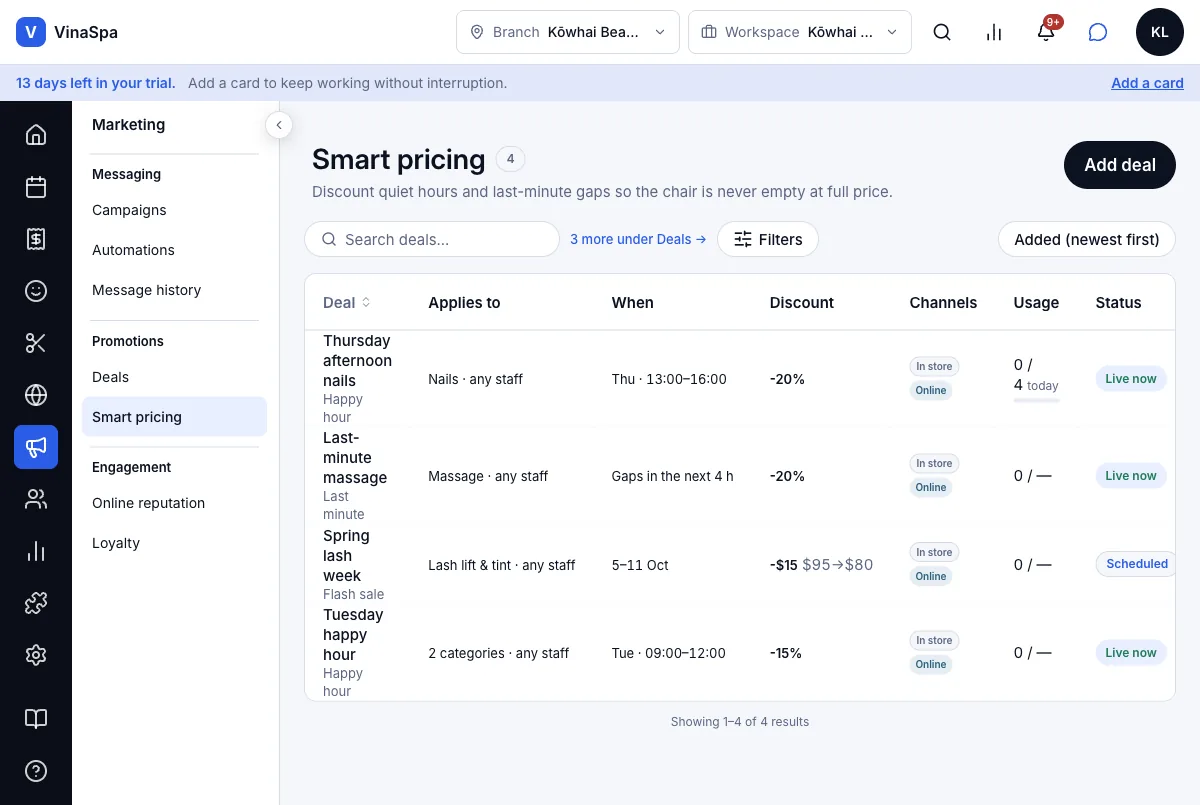Open the chat bubble icon in the header
1200x805 pixels.
tap(1098, 32)
